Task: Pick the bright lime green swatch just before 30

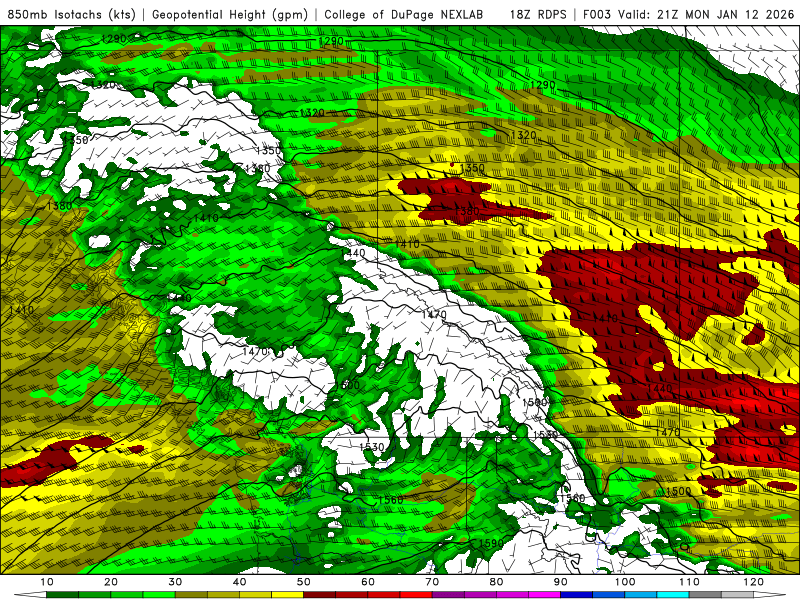Action: tap(159, 594)
